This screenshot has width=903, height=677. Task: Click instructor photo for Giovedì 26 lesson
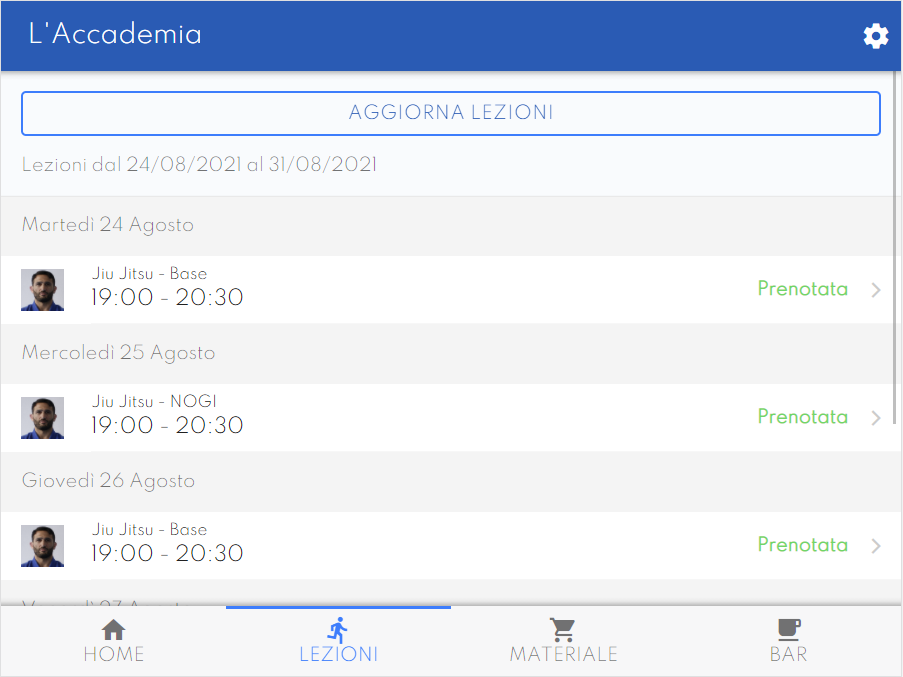pyautogui.click(x=43, y=546)
